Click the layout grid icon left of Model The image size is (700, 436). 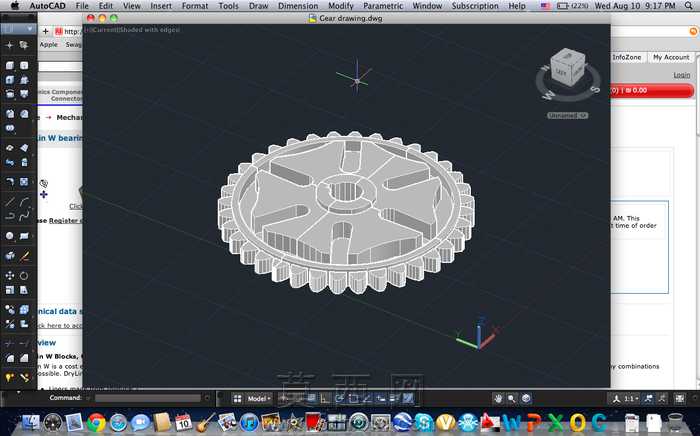coord(238,399)
